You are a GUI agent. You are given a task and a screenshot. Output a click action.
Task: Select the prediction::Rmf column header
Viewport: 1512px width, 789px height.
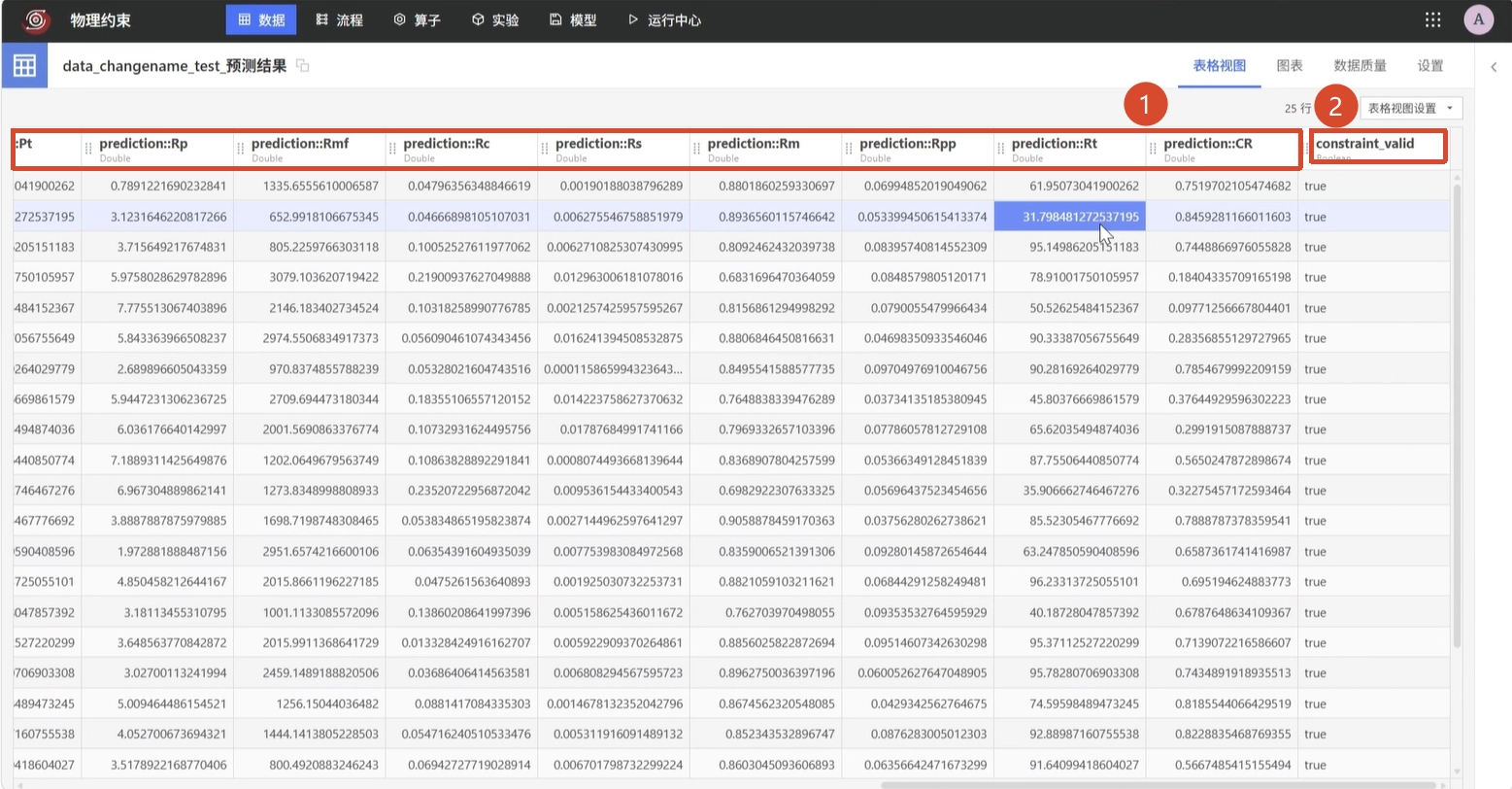point(309,149)
